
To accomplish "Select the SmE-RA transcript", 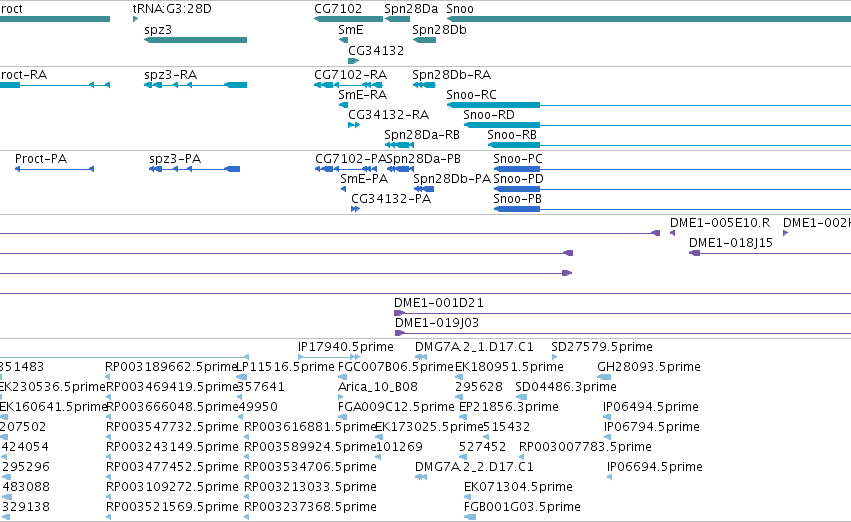I will click(x=343, y=105).
